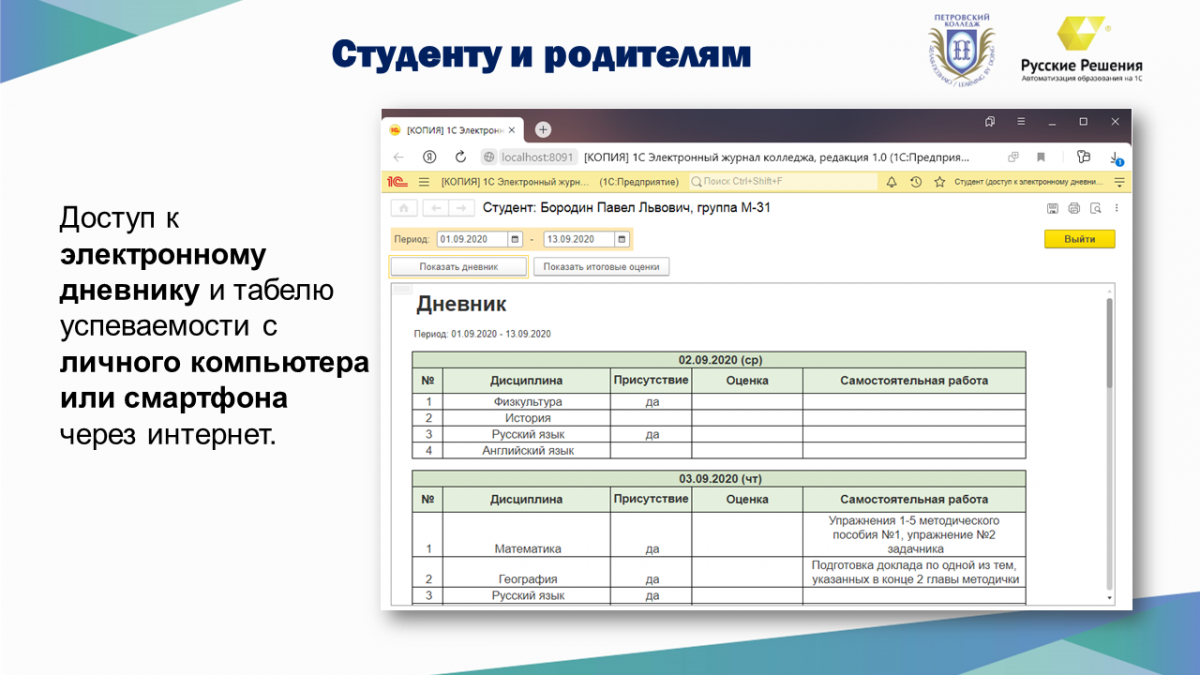The image size is (1200, 675).
Task: Click the 1C home page button
Action: tap(403, 208)
